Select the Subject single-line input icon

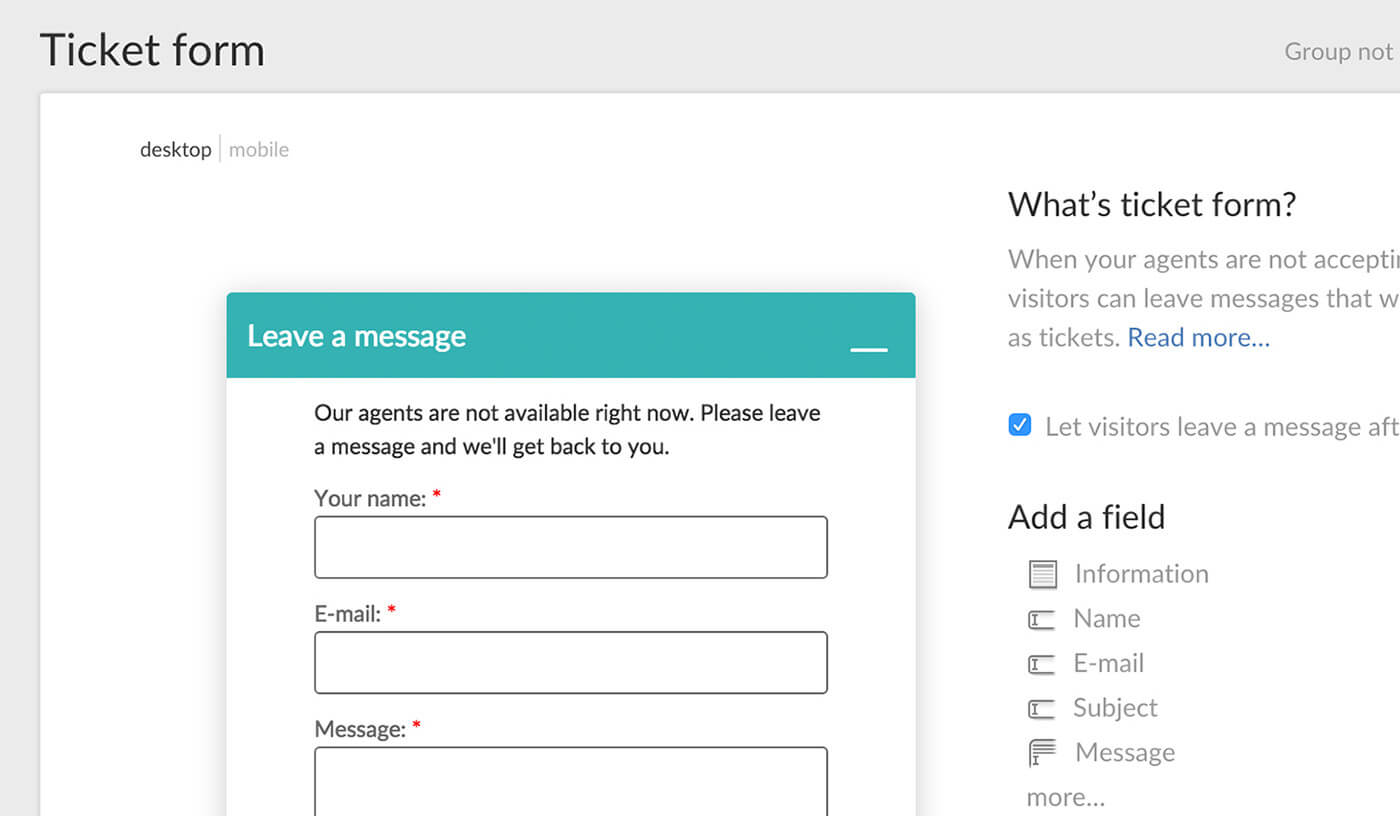coord(1043,708)
